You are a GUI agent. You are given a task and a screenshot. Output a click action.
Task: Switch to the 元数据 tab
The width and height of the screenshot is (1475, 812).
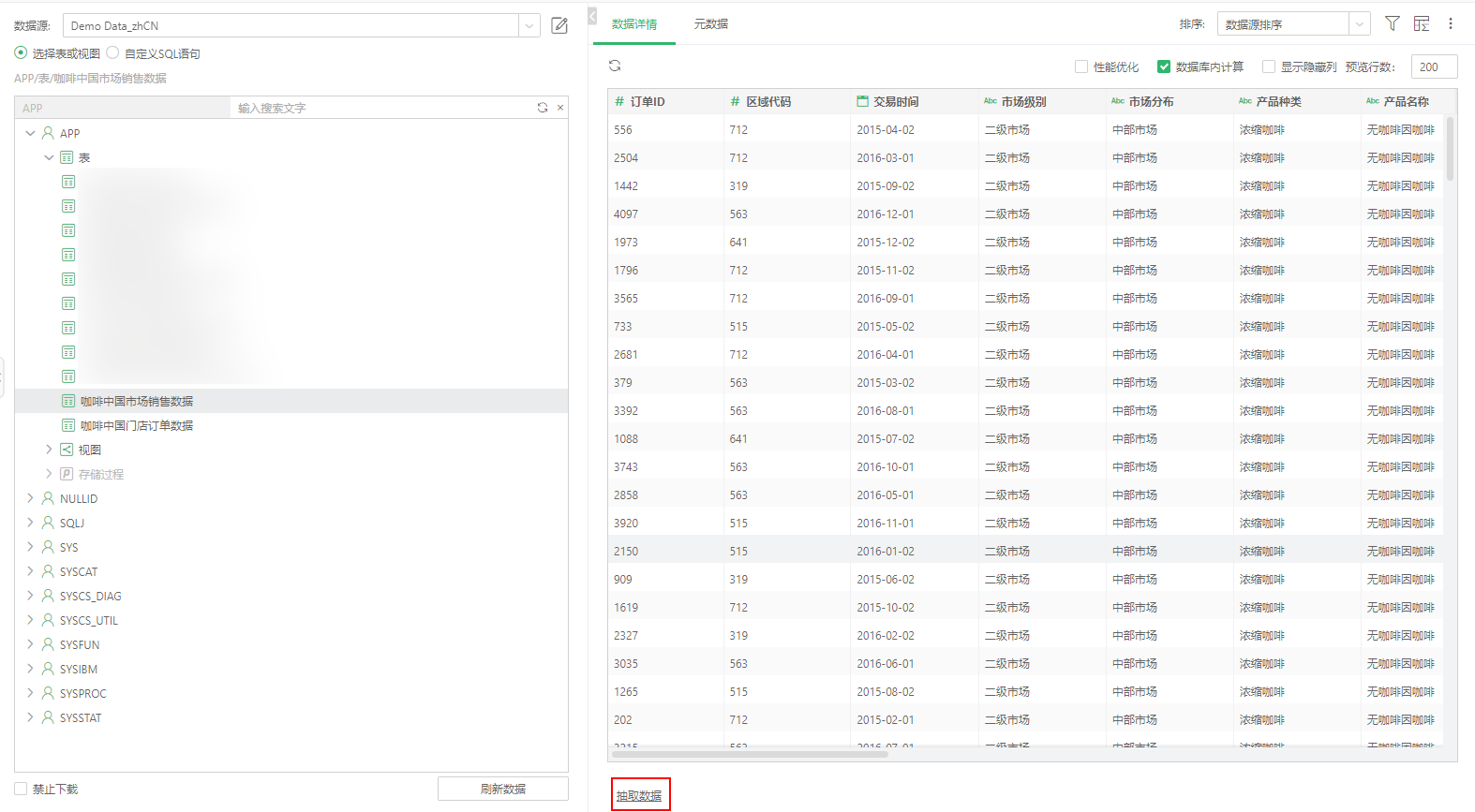710,24
